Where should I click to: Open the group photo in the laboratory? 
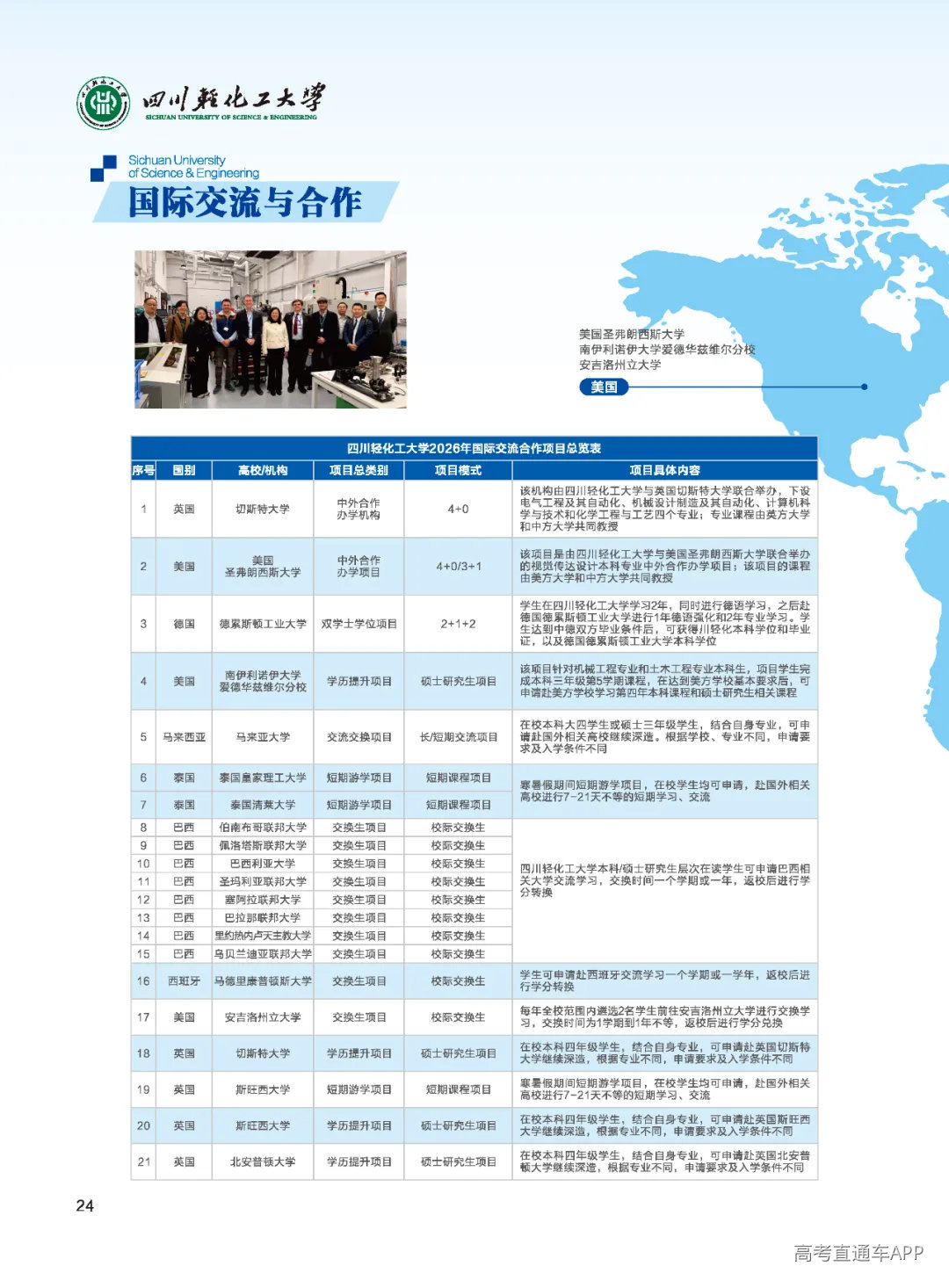click(270, 329)
